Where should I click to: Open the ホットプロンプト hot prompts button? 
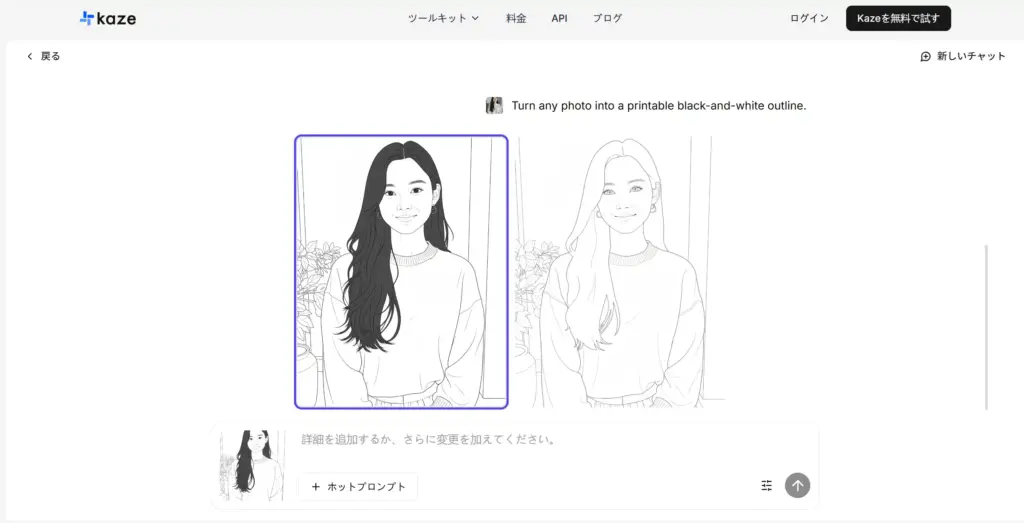point(358,486)
